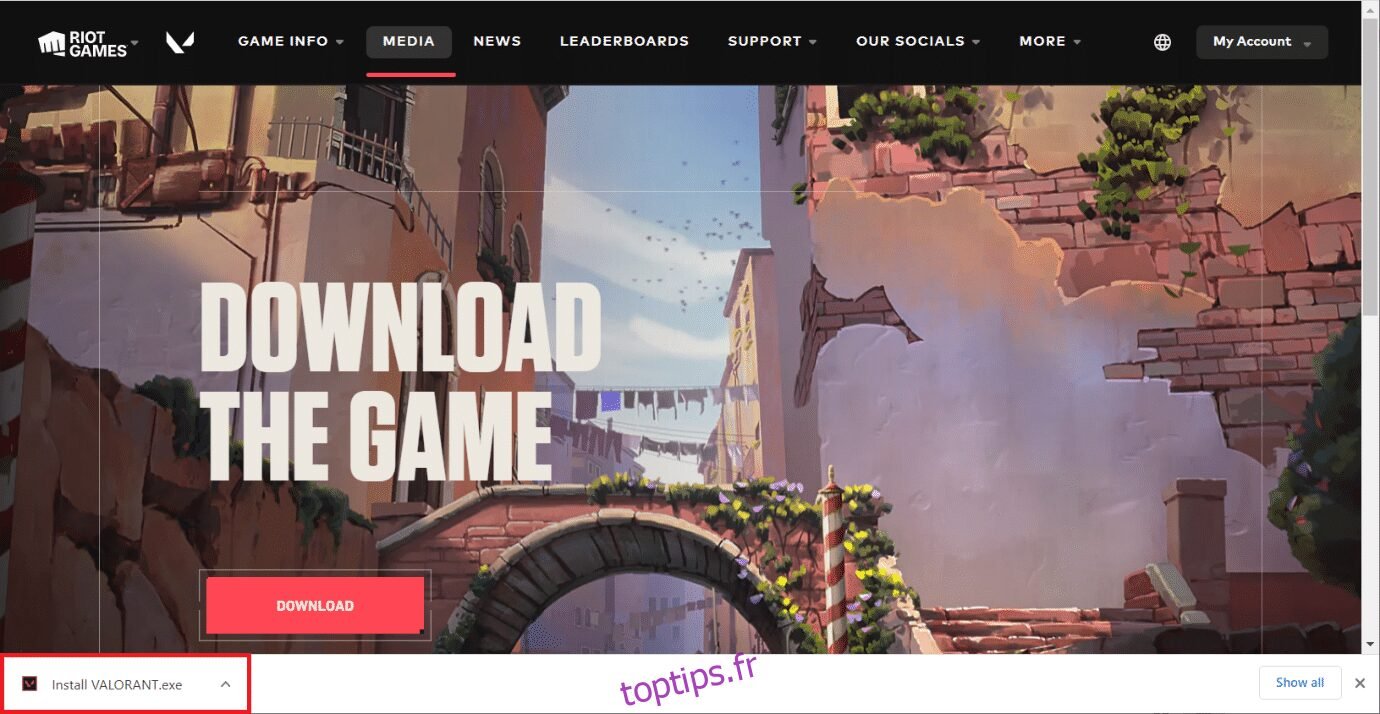Expand the More menu
The image size is (1380, 714).
coord(1050,42)
